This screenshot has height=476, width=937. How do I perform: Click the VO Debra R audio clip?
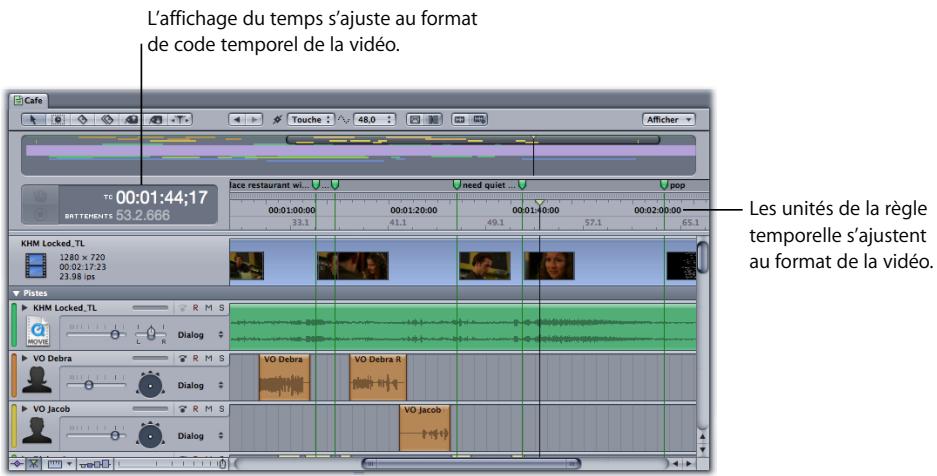(x=378, y=377)
